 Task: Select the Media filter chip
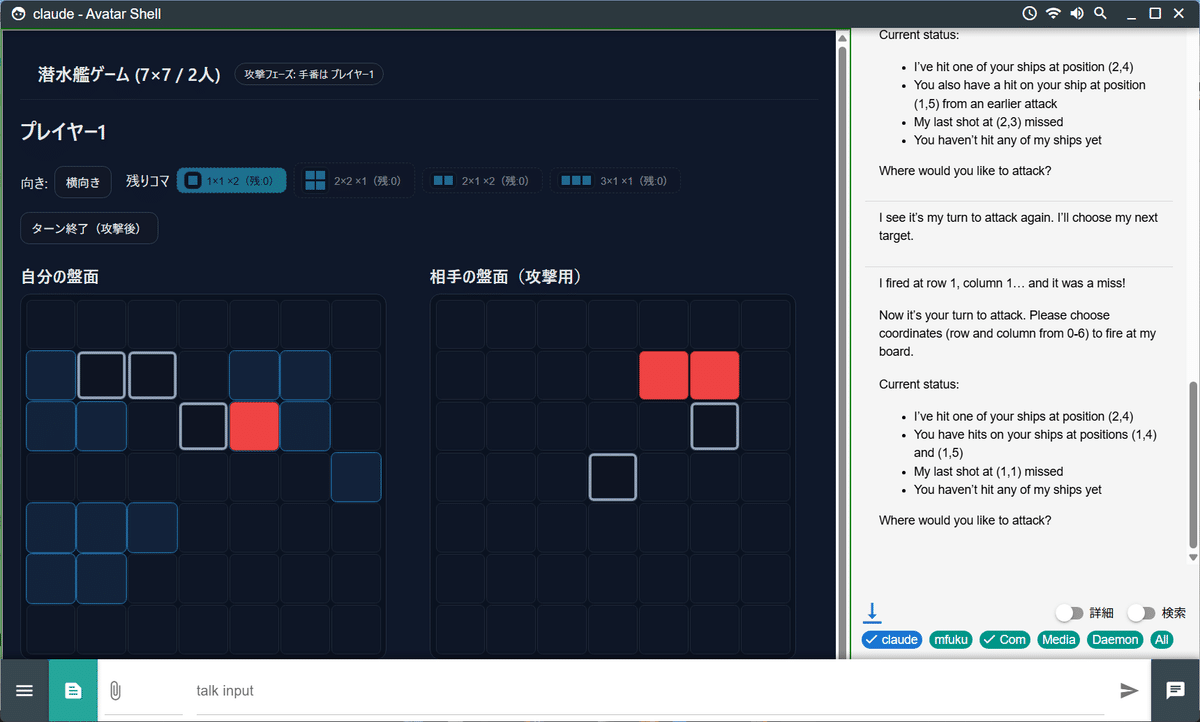point(1059,640)
